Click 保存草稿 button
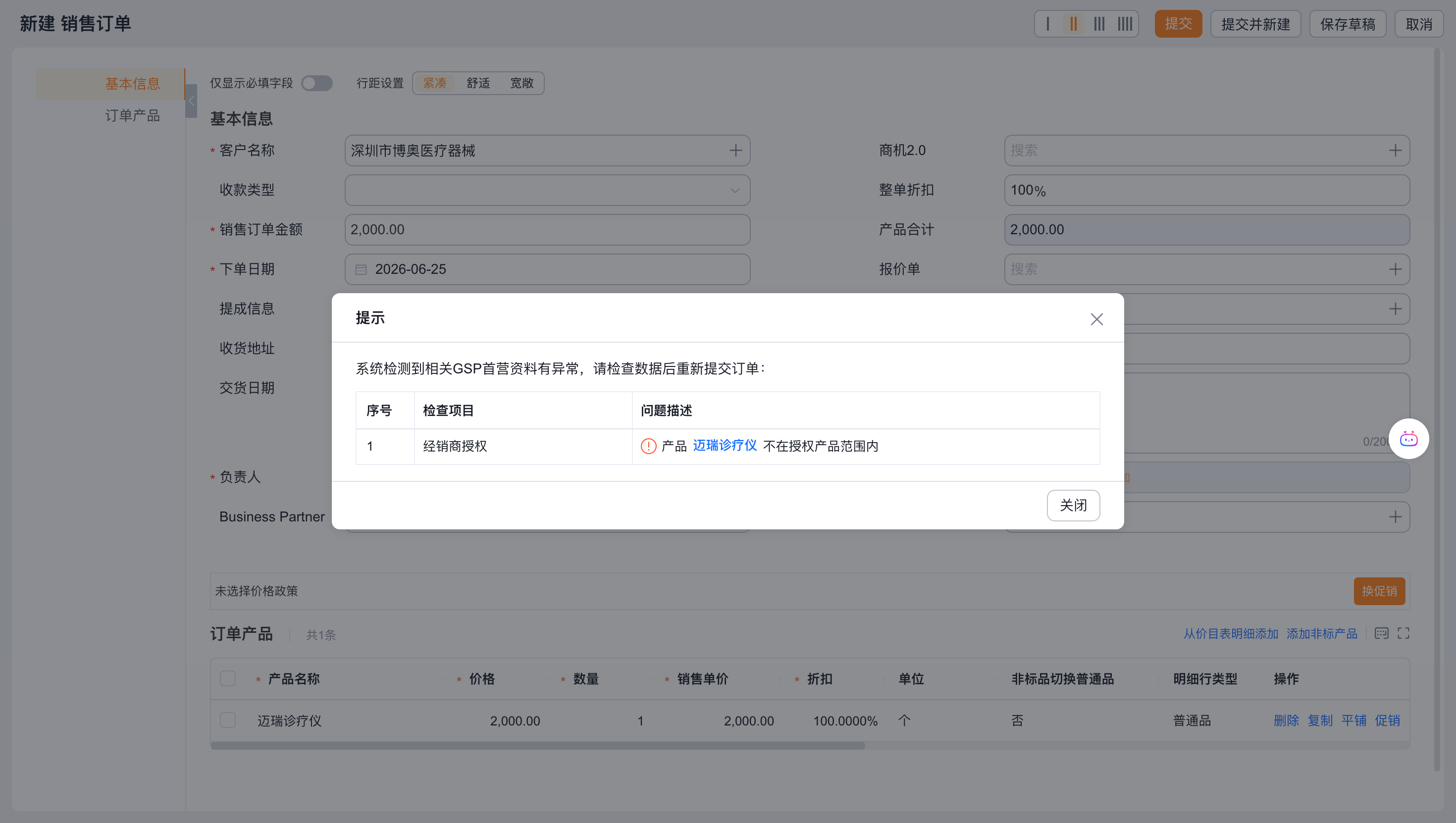The height and width of the screenshot is (823, 1456). click(x=1348, y=24)
